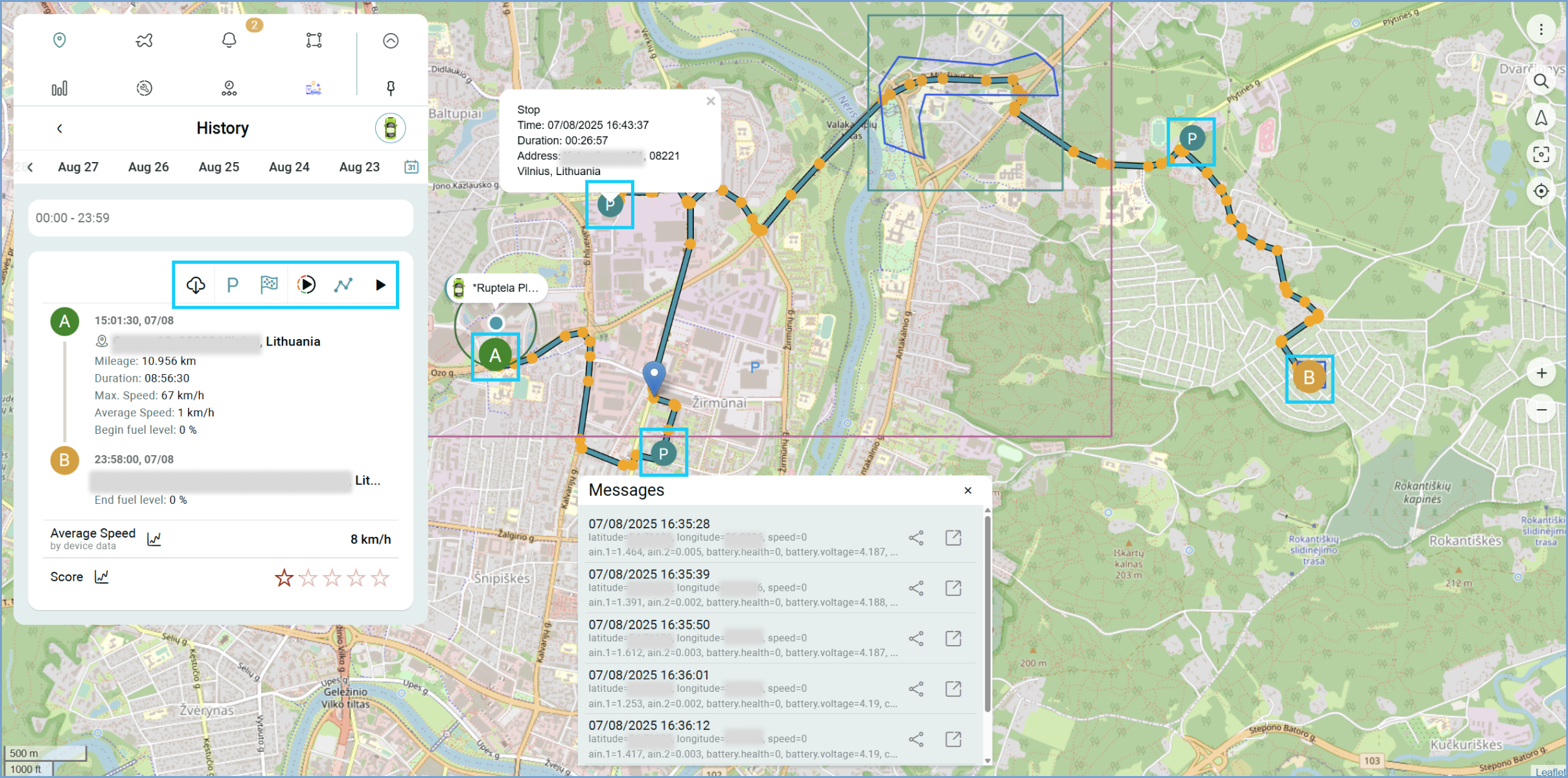Open calendar date picker icon
The width and height of the screenshot is (1568, 778).
[411, 167]
